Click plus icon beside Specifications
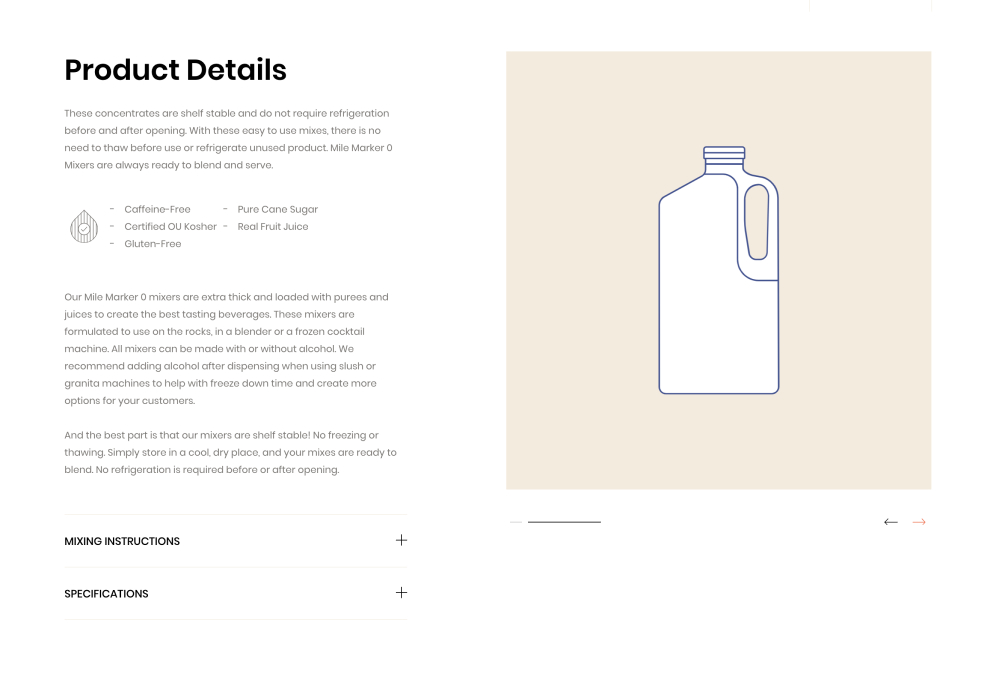 tap(401, 592)
